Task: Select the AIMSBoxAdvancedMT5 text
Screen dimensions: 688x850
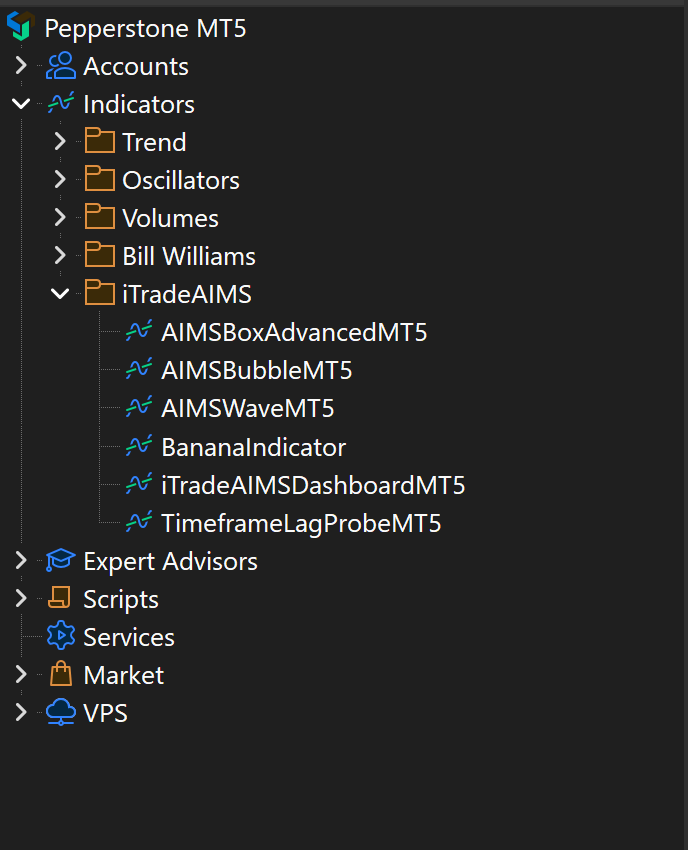Action: point(294,332)
